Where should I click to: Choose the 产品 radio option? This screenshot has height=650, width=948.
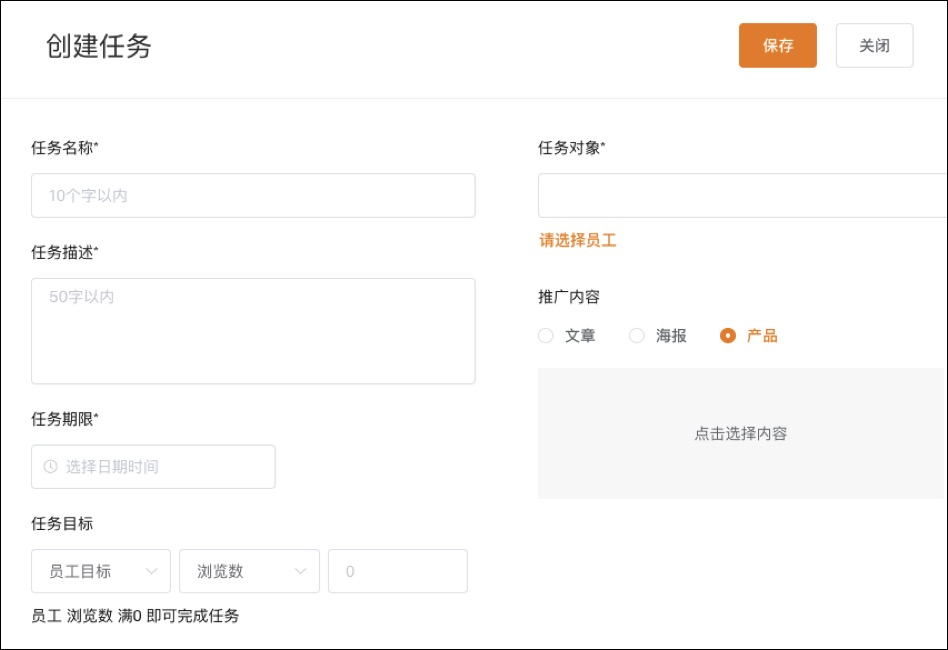728,336
